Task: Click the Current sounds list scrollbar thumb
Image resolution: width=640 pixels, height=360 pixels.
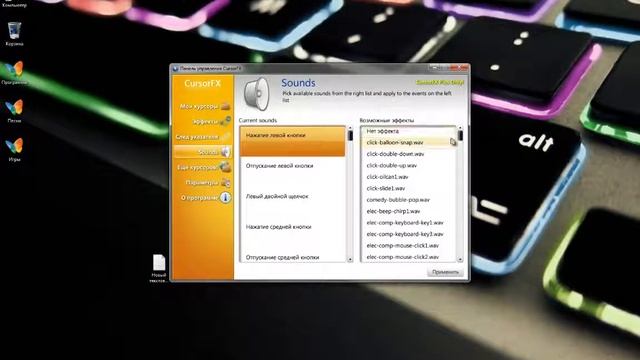Action: pyautogui.click(x=350, y=136)
